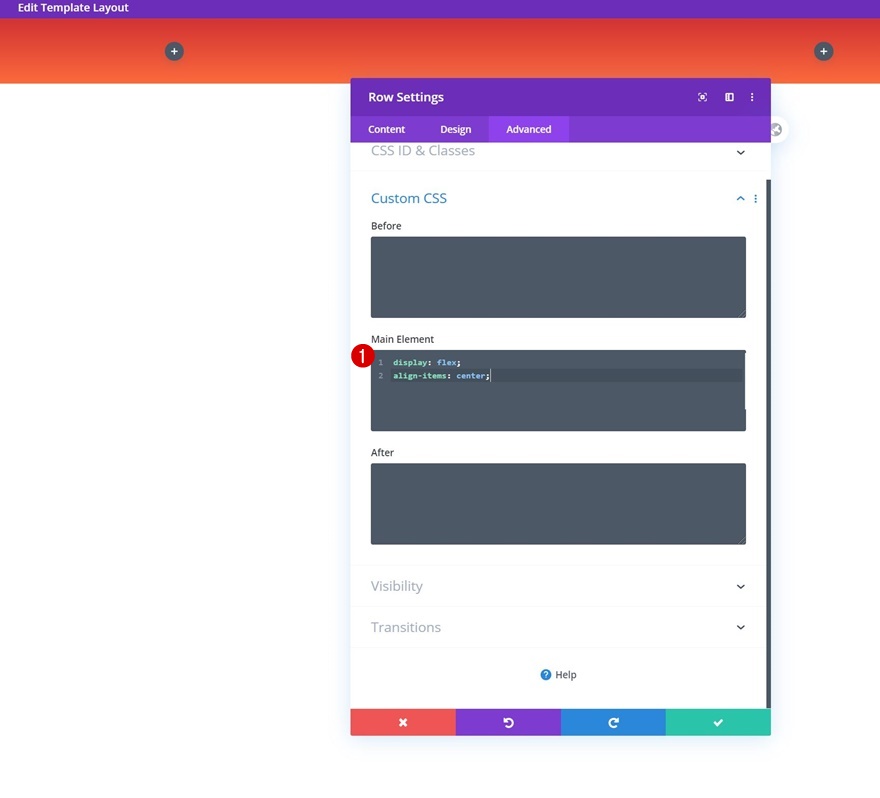
Task: Redo with the blue redo arrow button
Action: tap(613, 722)
